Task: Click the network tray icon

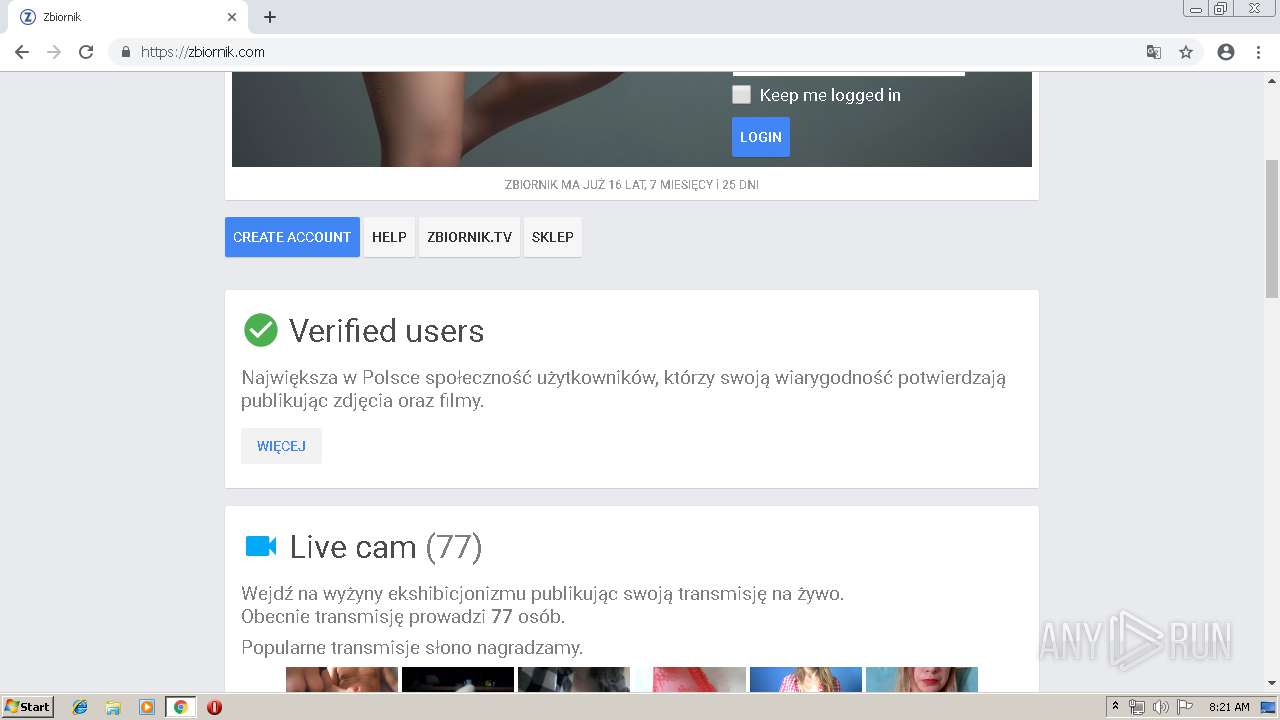Action: tap(1137, 707)
